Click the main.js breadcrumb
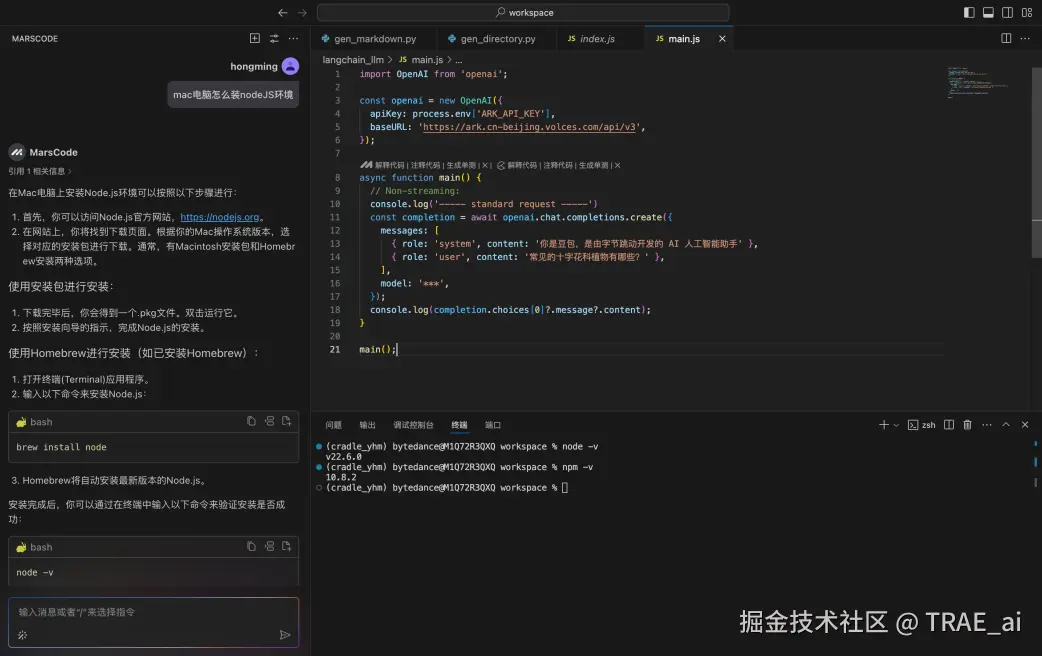 coord(421,60)
